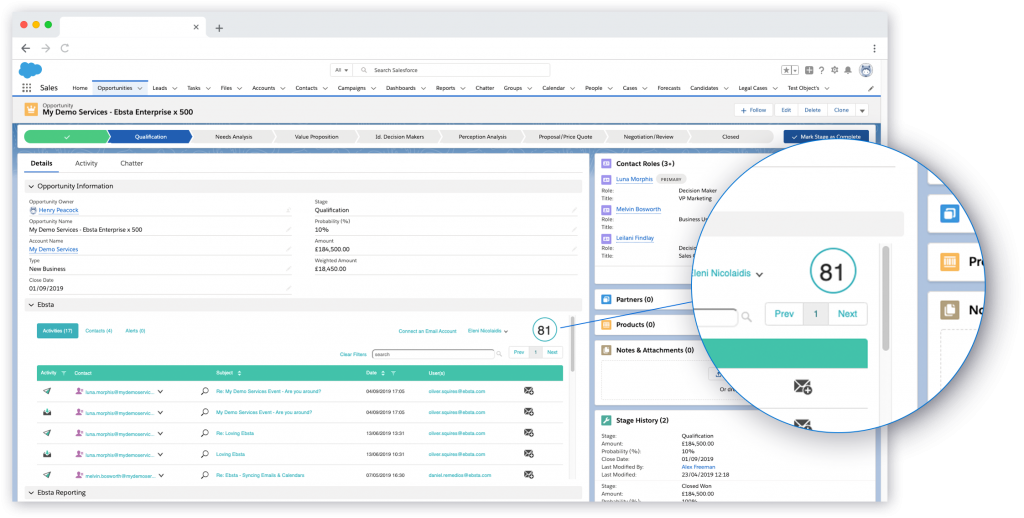Screen dimensions: 1024x518
Task: Click the notifications bell icon
Action: pyautogui.click(x=847, y=70)
